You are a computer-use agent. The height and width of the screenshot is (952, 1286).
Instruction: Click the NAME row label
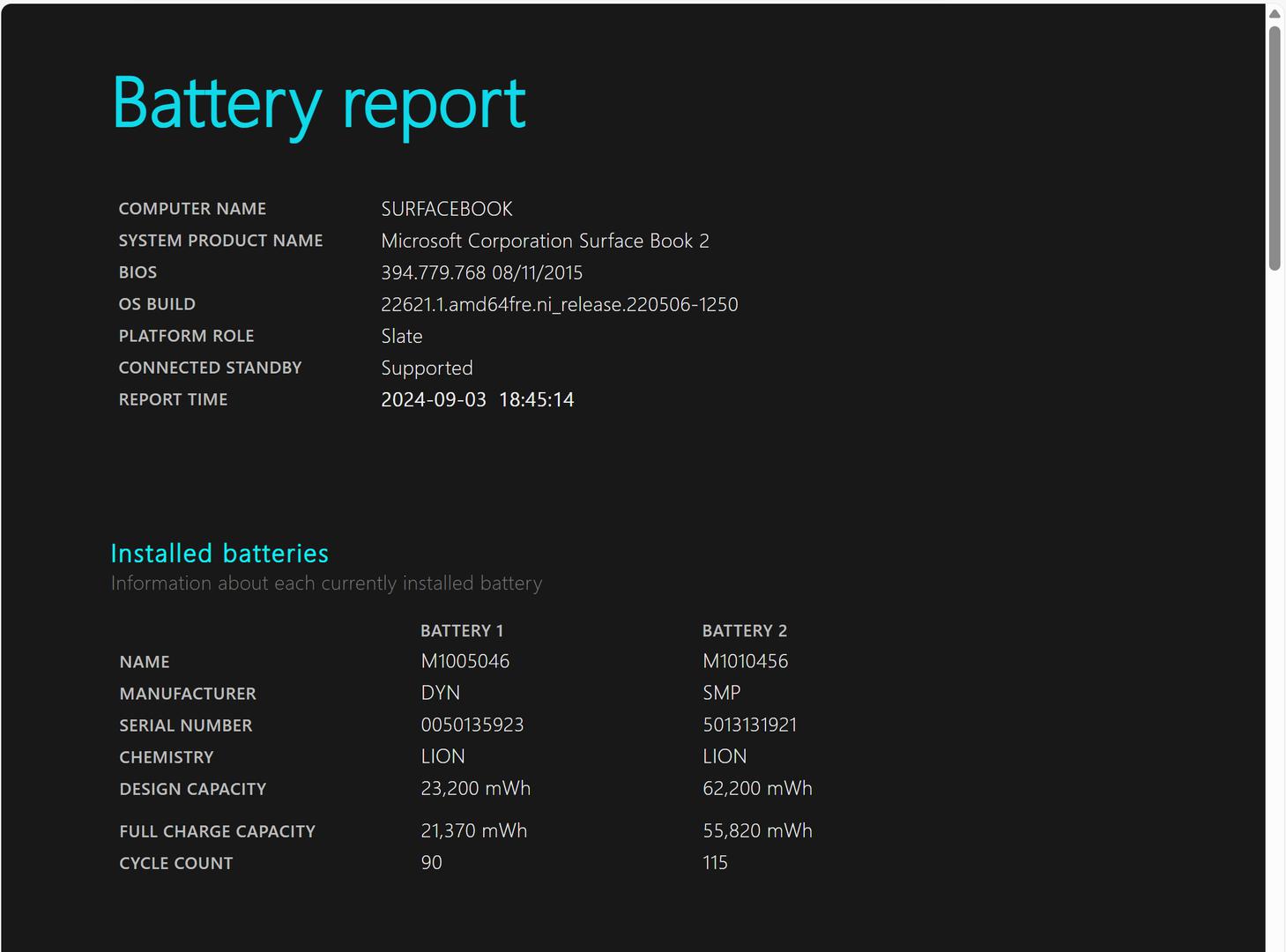click(x=145, y=662)
